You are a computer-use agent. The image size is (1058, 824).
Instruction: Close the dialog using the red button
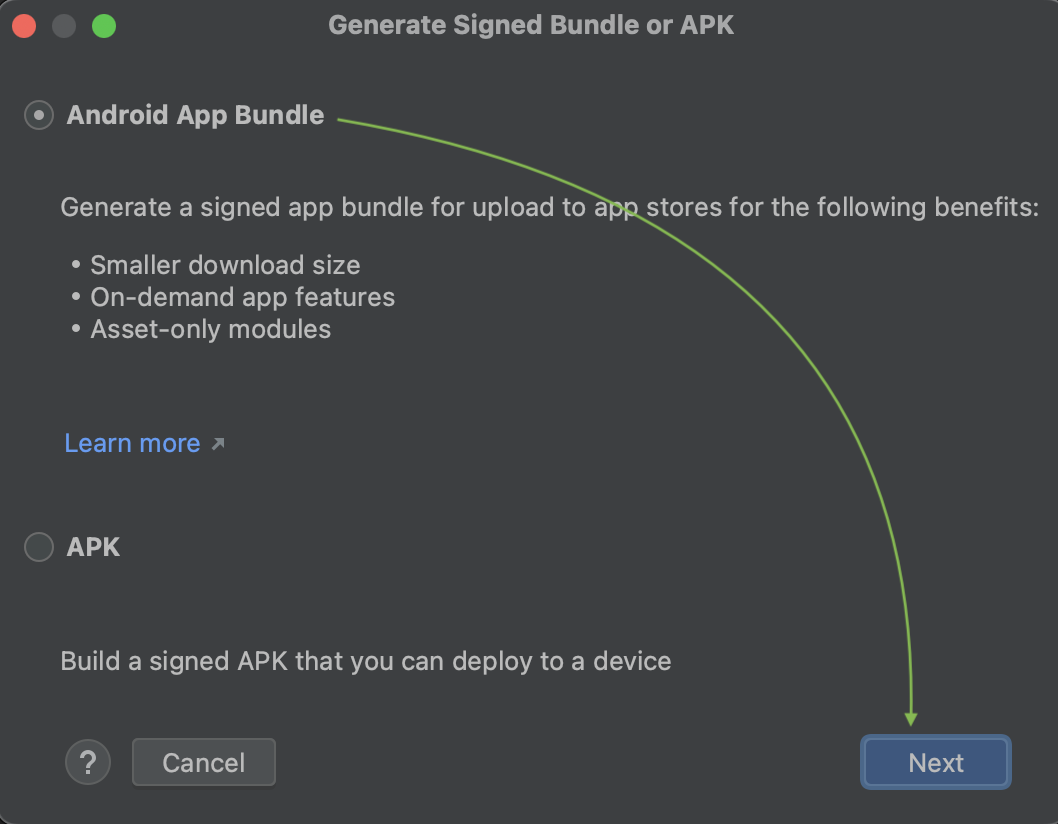[x=24, y=26]
